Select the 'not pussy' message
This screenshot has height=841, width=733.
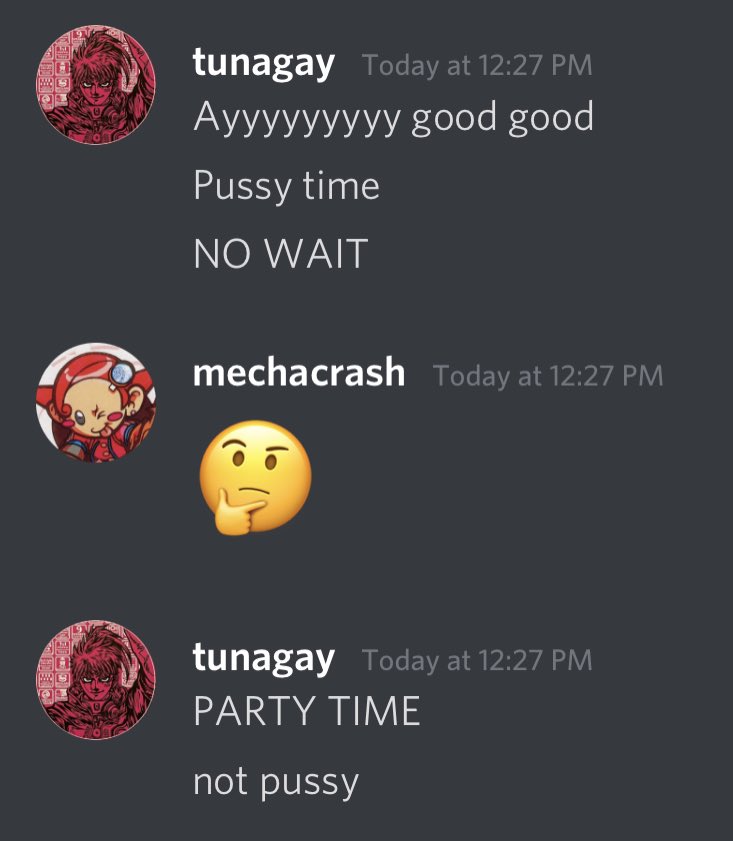[x=276, y=783]
